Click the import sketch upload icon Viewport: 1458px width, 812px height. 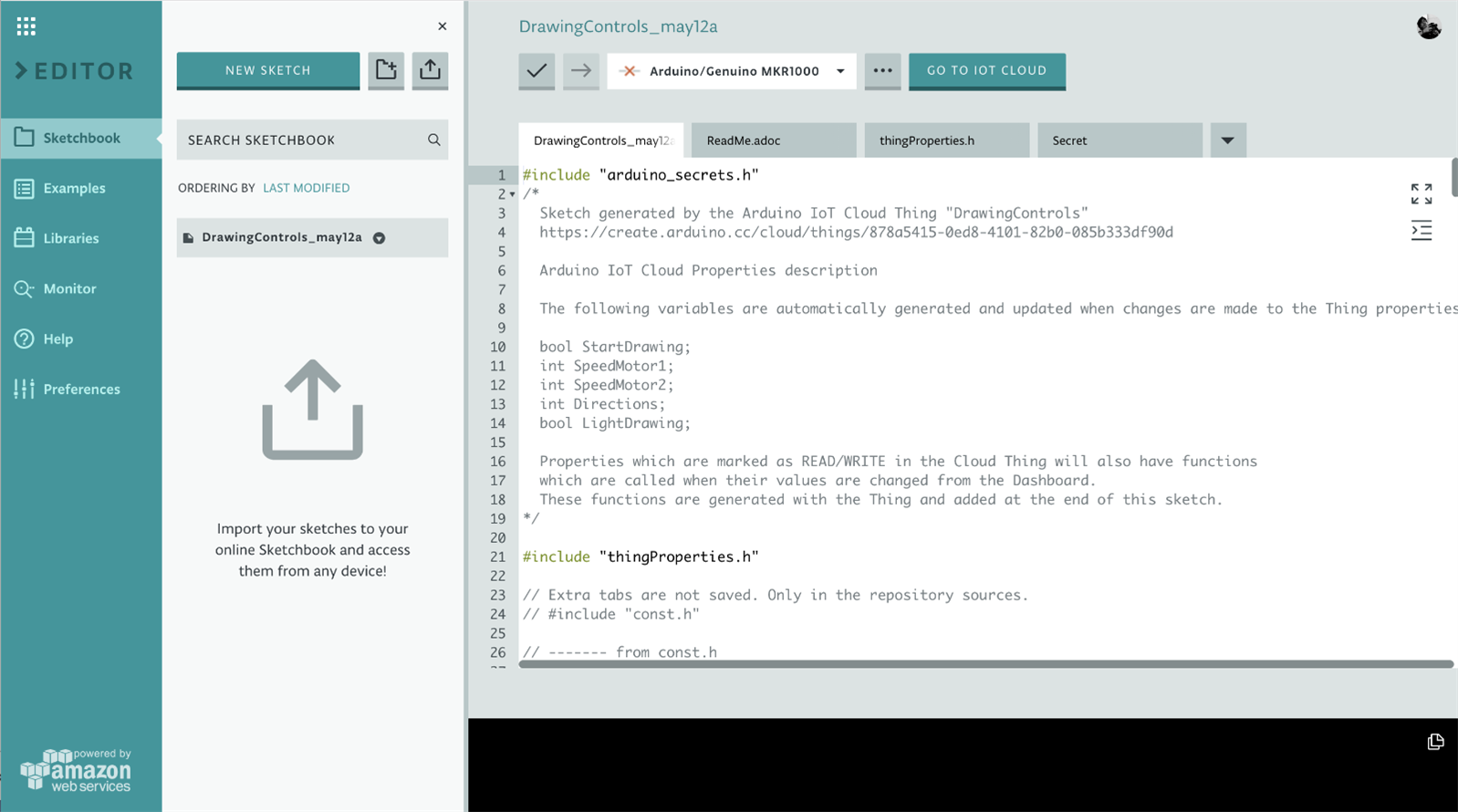[430, 70]
